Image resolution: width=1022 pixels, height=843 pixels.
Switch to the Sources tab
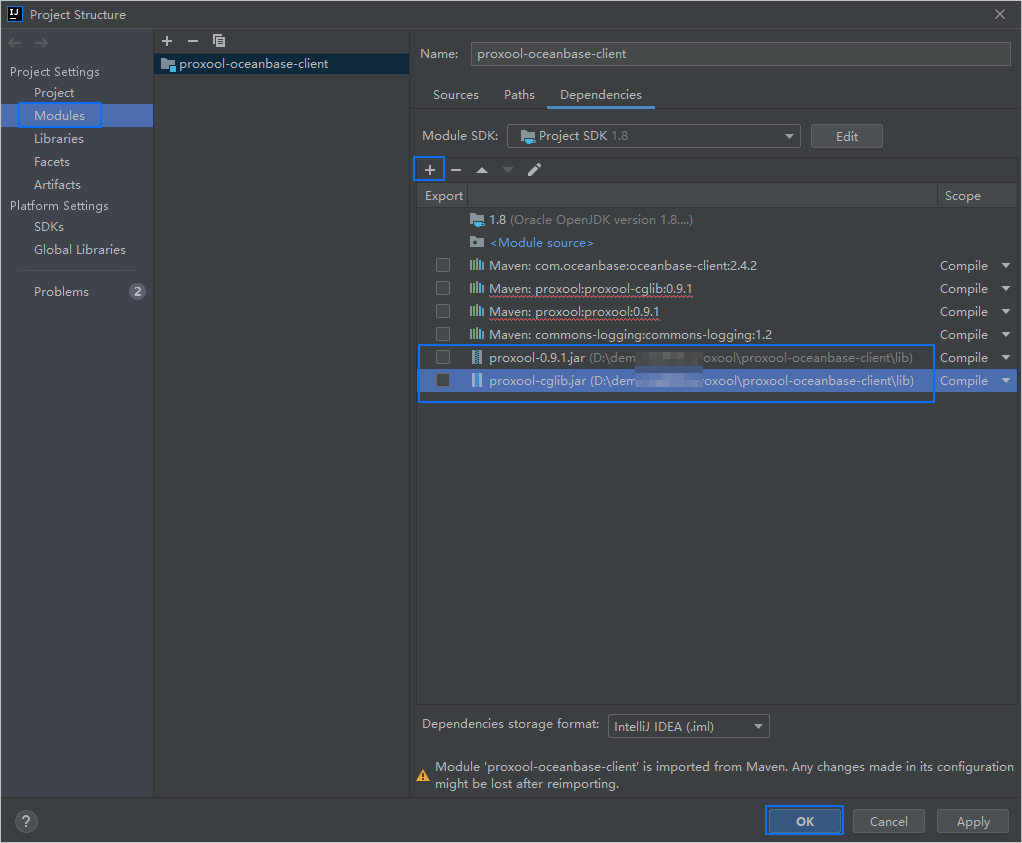(x=456, y=95)
